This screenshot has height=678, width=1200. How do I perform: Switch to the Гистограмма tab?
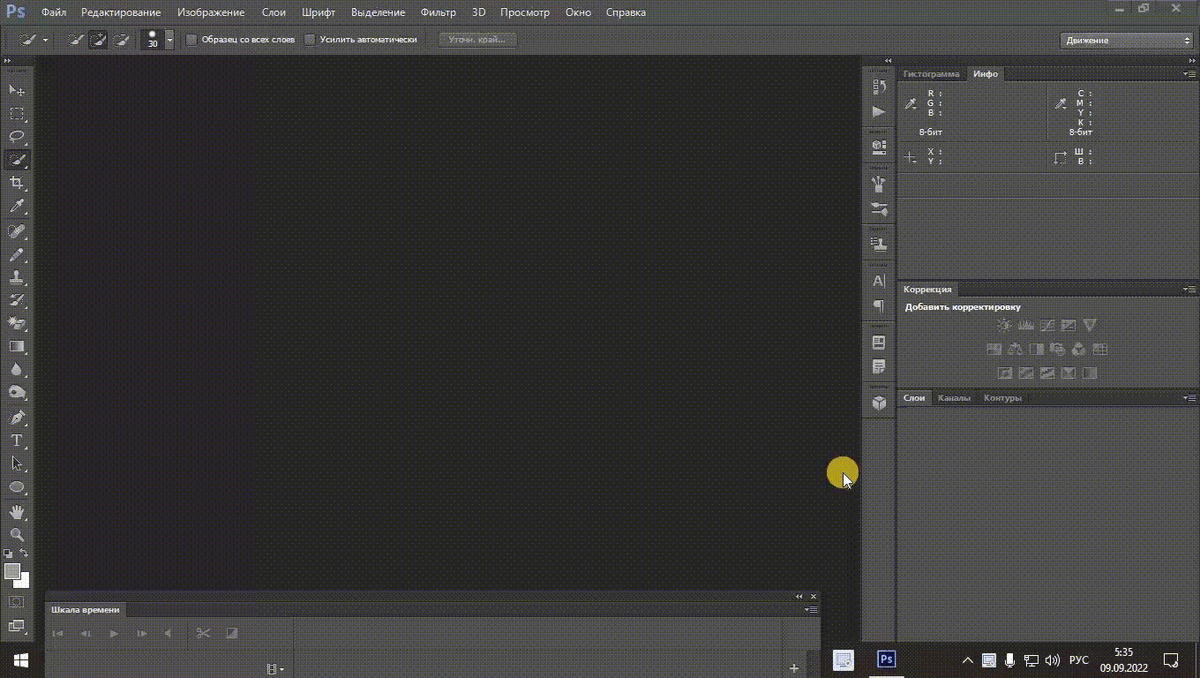[931, 74]
